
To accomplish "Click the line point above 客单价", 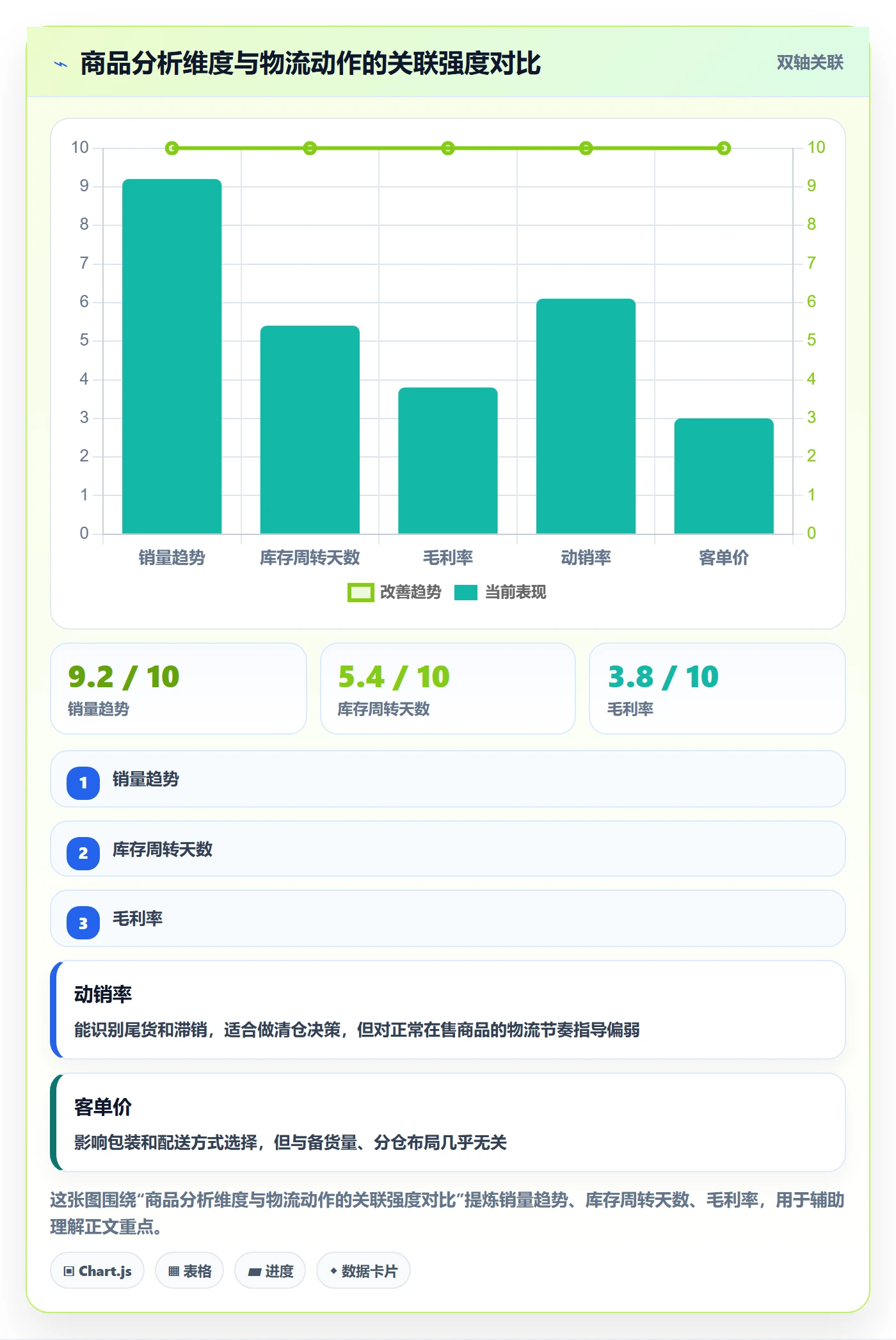I will point(724,148).
